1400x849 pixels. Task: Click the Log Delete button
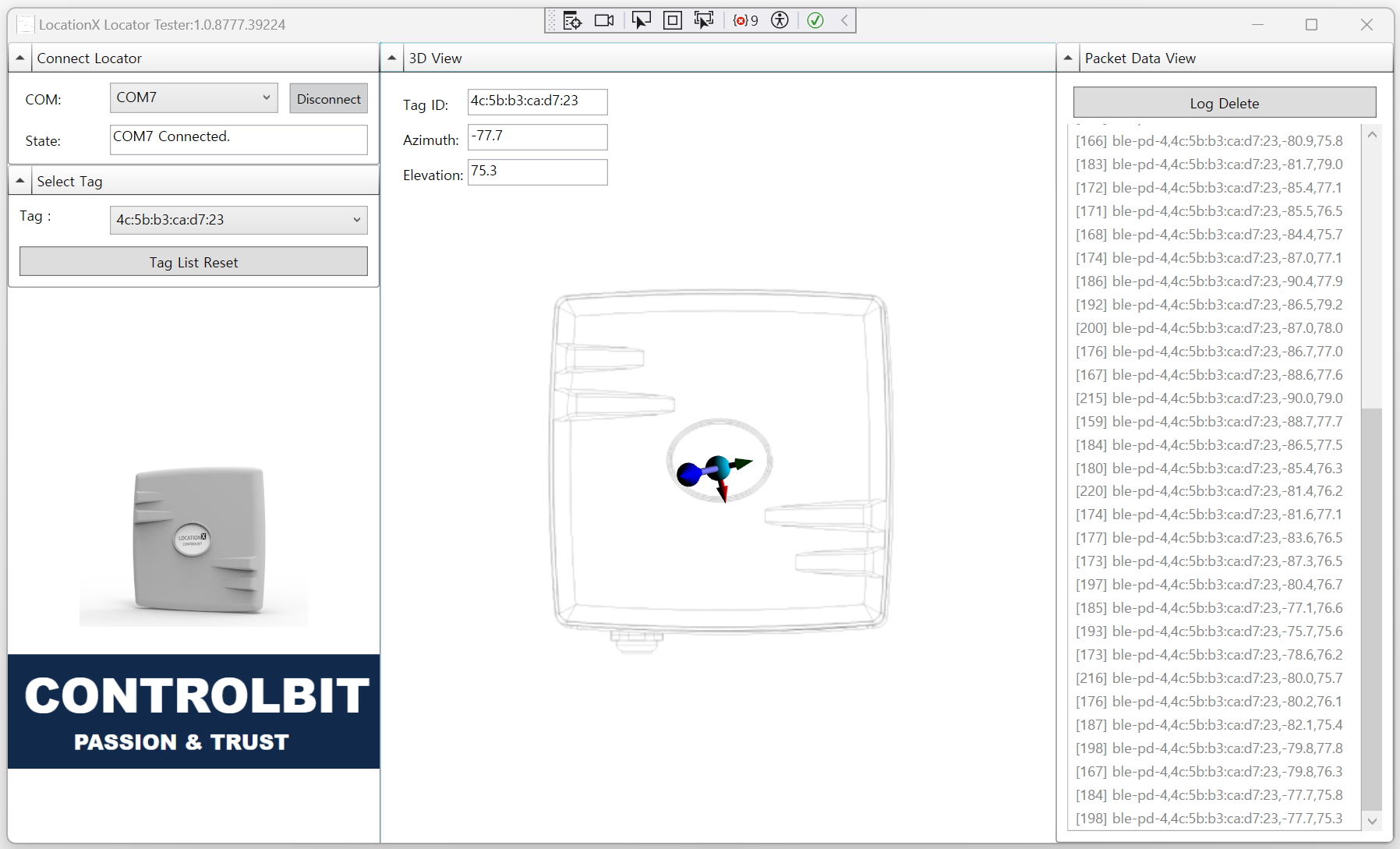pyautogui.click(x=1225, y=103)
